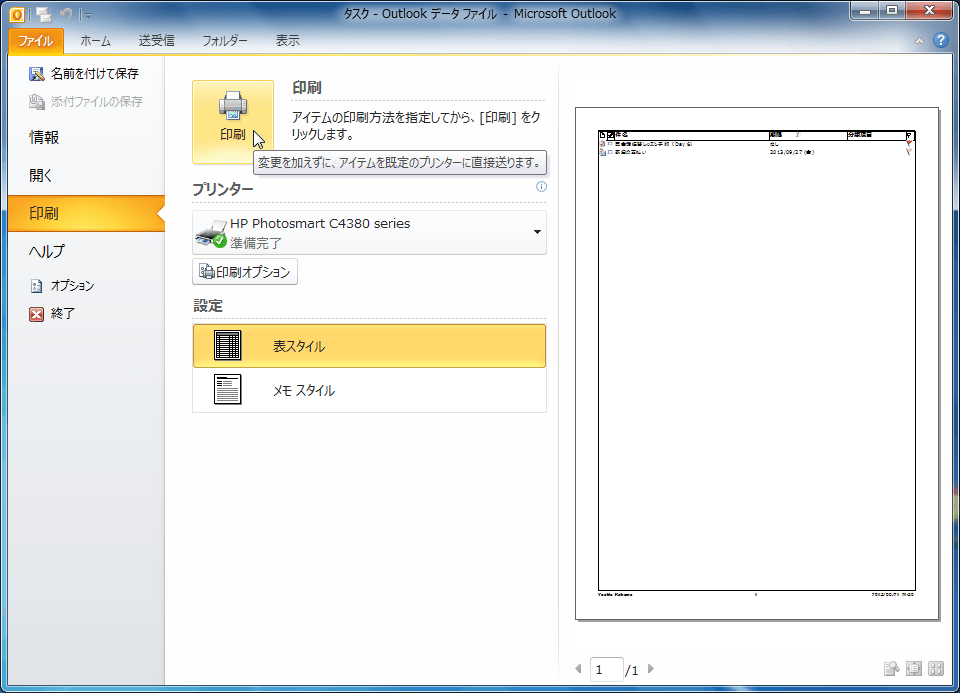Click the actual size preview icon
The height and width of the screenshot is (693, 960).
[x=891, y=669]
